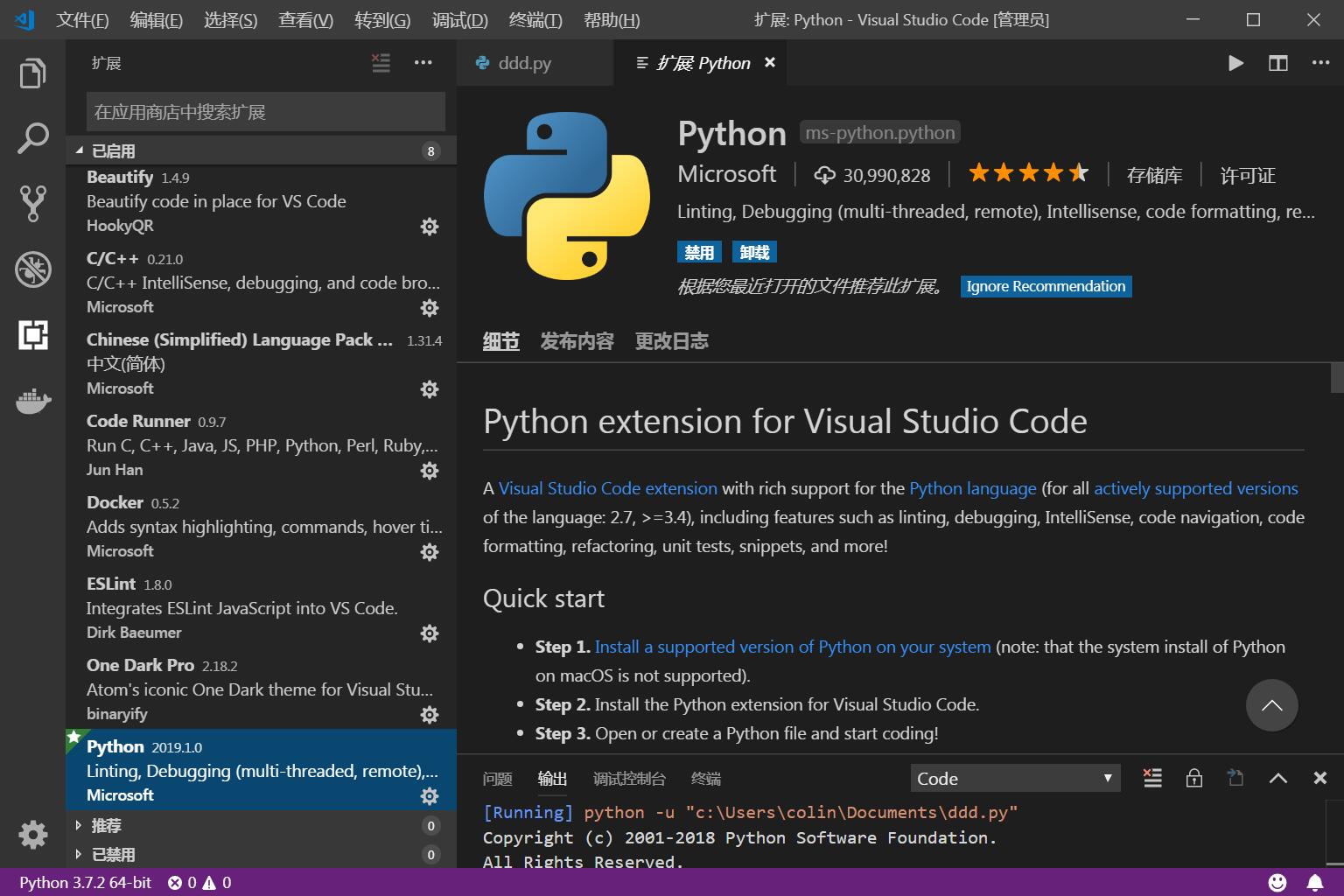Toggle output scroll lock icon
The width and height of the screenshot is (1344, 896).
1193,778
